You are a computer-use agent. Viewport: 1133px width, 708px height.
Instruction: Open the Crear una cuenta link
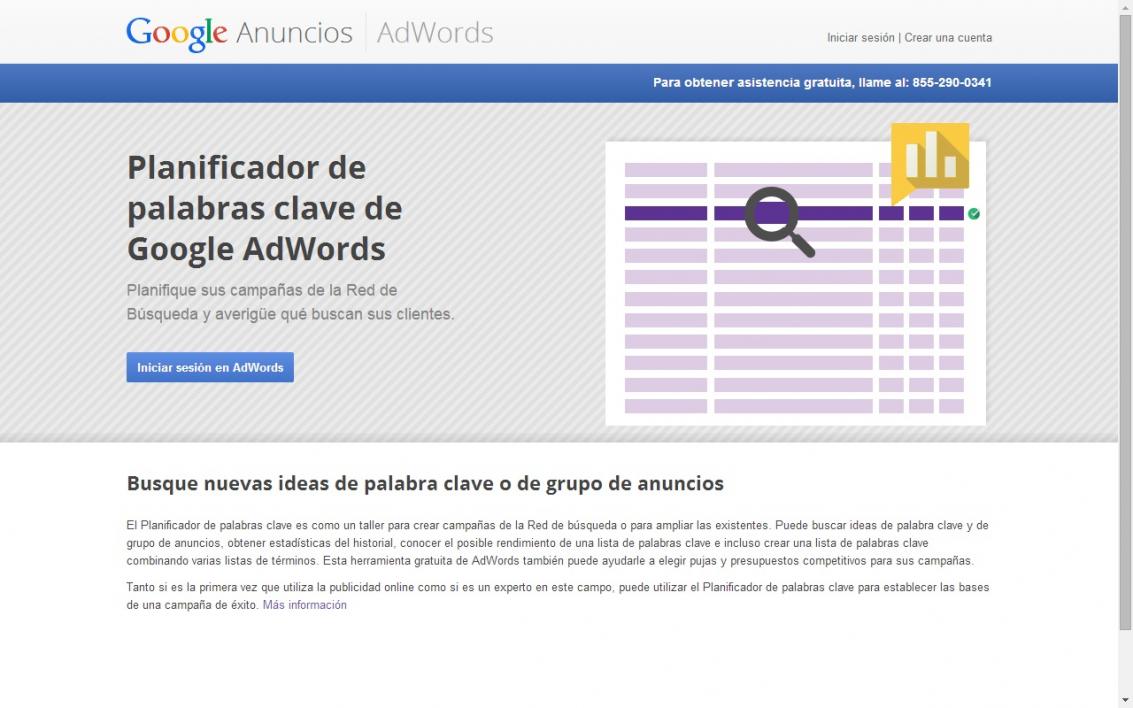(948, 38)
